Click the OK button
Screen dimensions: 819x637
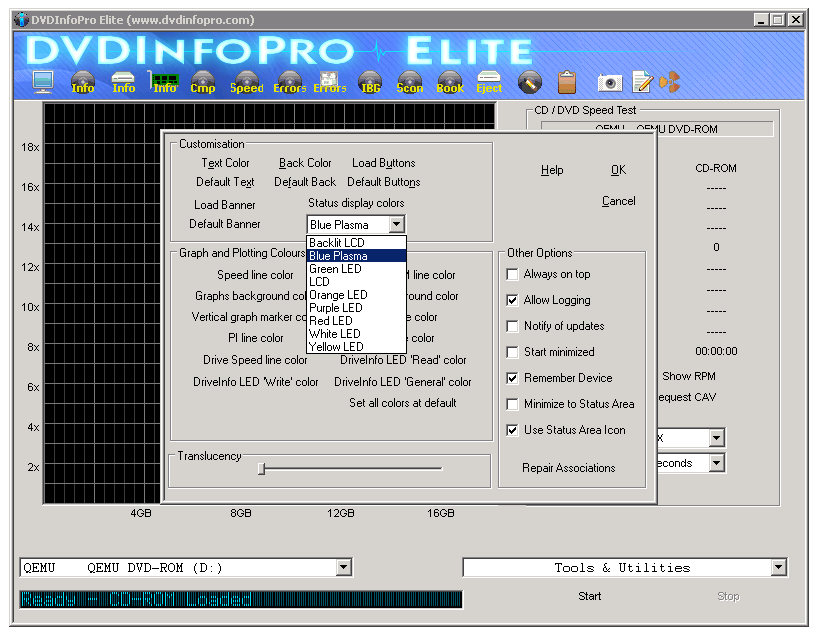pos(618,170)
